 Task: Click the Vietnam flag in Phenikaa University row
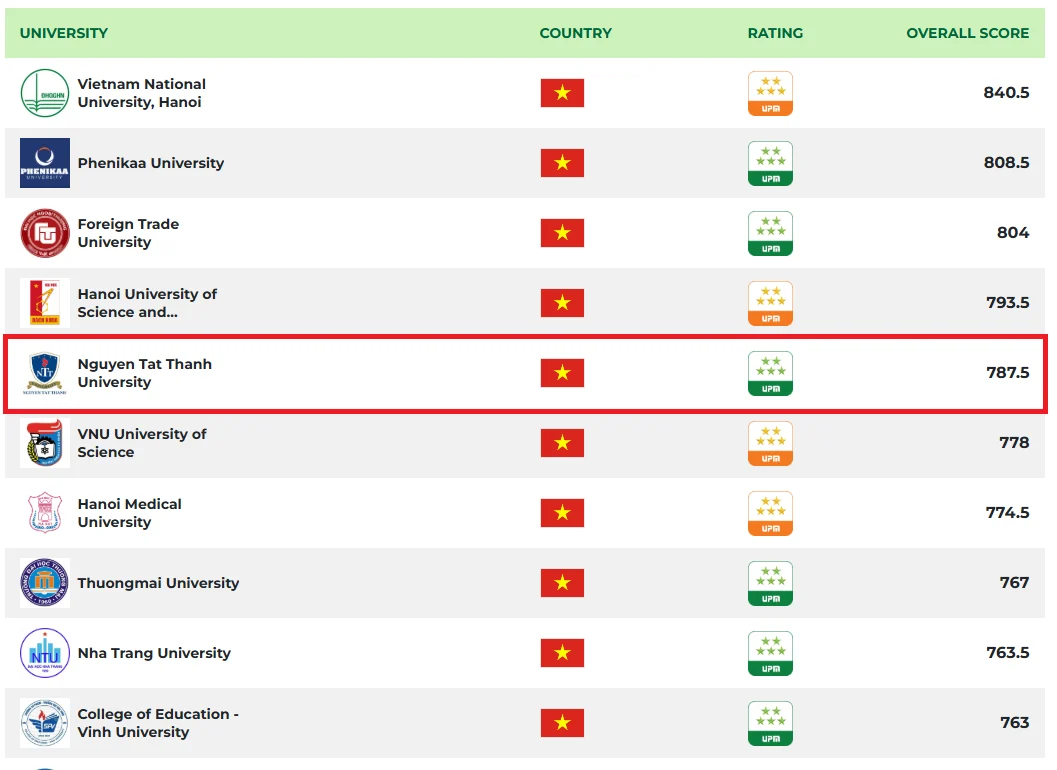pyautogui.click(x=562, y=163)
